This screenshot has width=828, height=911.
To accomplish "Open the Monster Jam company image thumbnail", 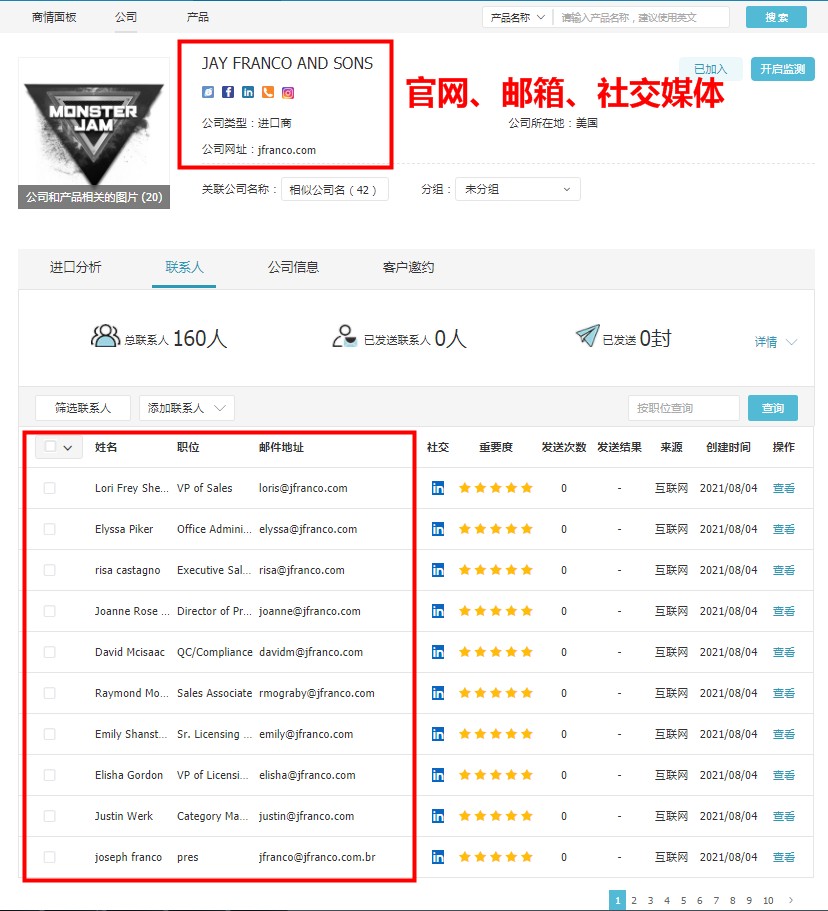I will [94, 133].
